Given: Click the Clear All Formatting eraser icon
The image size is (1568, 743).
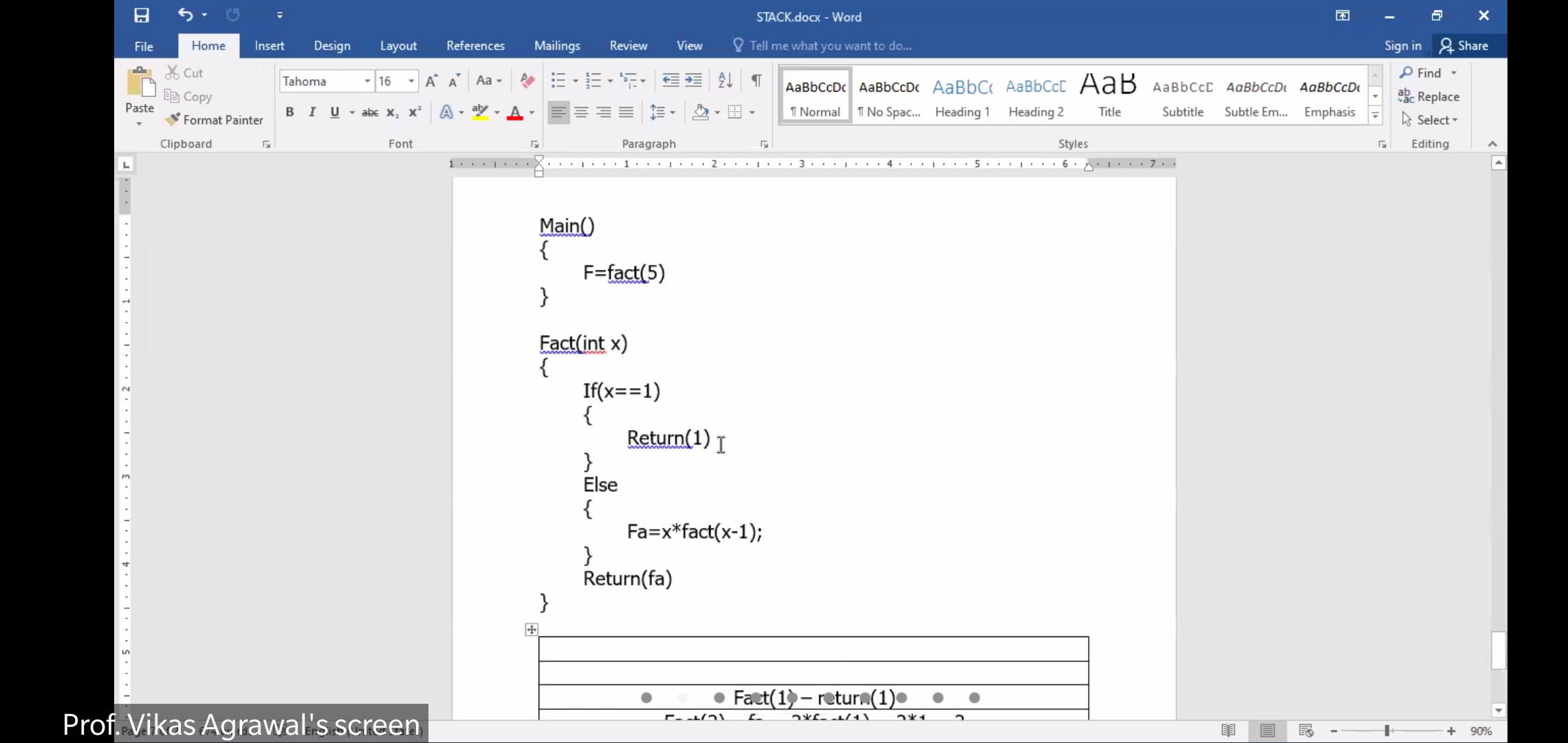Looking at the screenshot, I should tap(527, 80).
